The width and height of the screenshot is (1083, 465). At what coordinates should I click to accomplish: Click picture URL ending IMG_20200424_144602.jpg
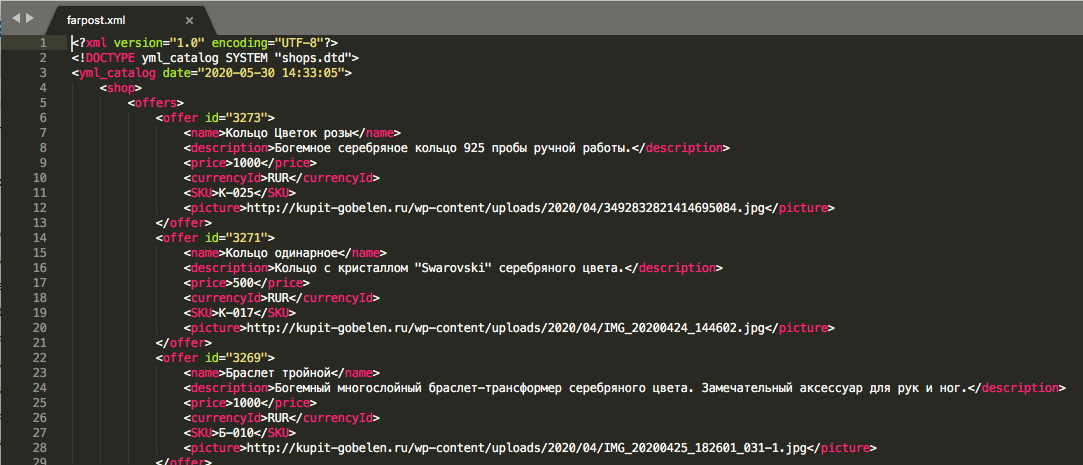(506, 328)
